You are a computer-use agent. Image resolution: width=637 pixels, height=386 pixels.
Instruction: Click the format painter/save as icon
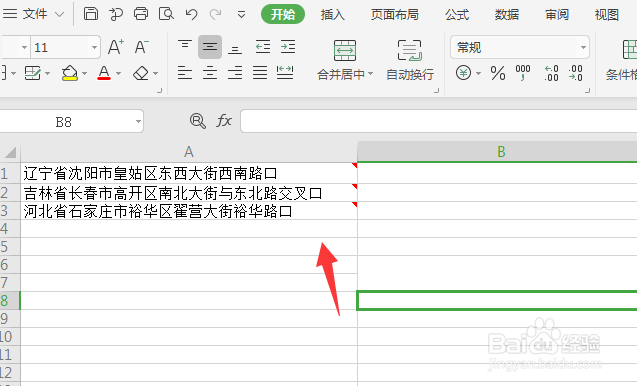click(116, 14)
